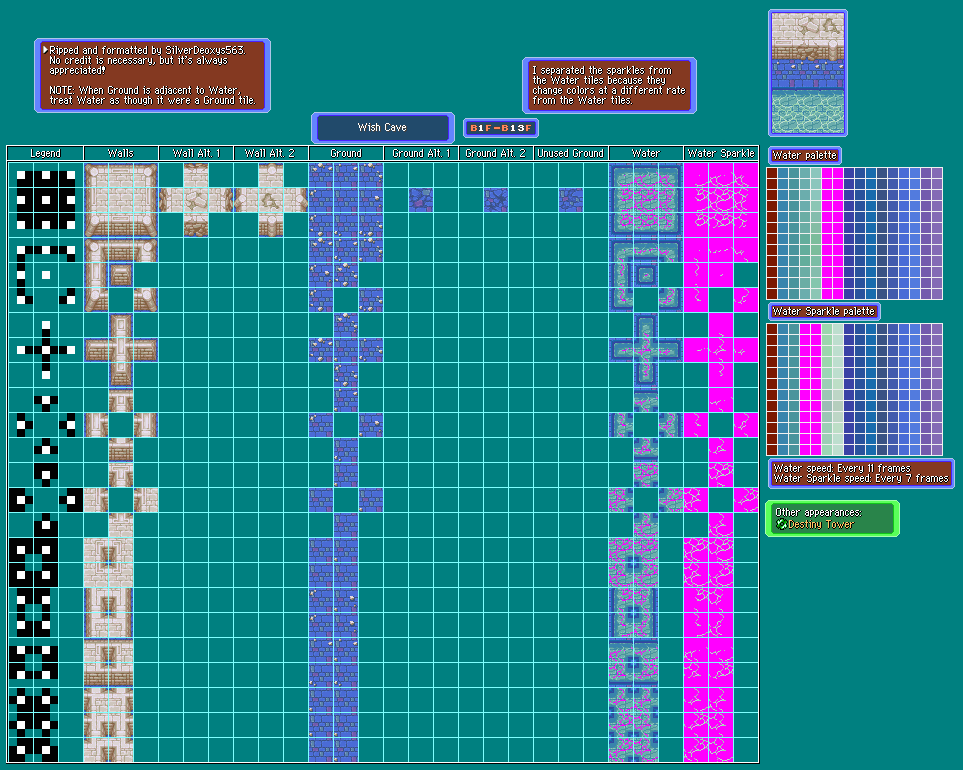
Task: Click the 'Water speed: Every 11 frames' line
Action: 841,468
